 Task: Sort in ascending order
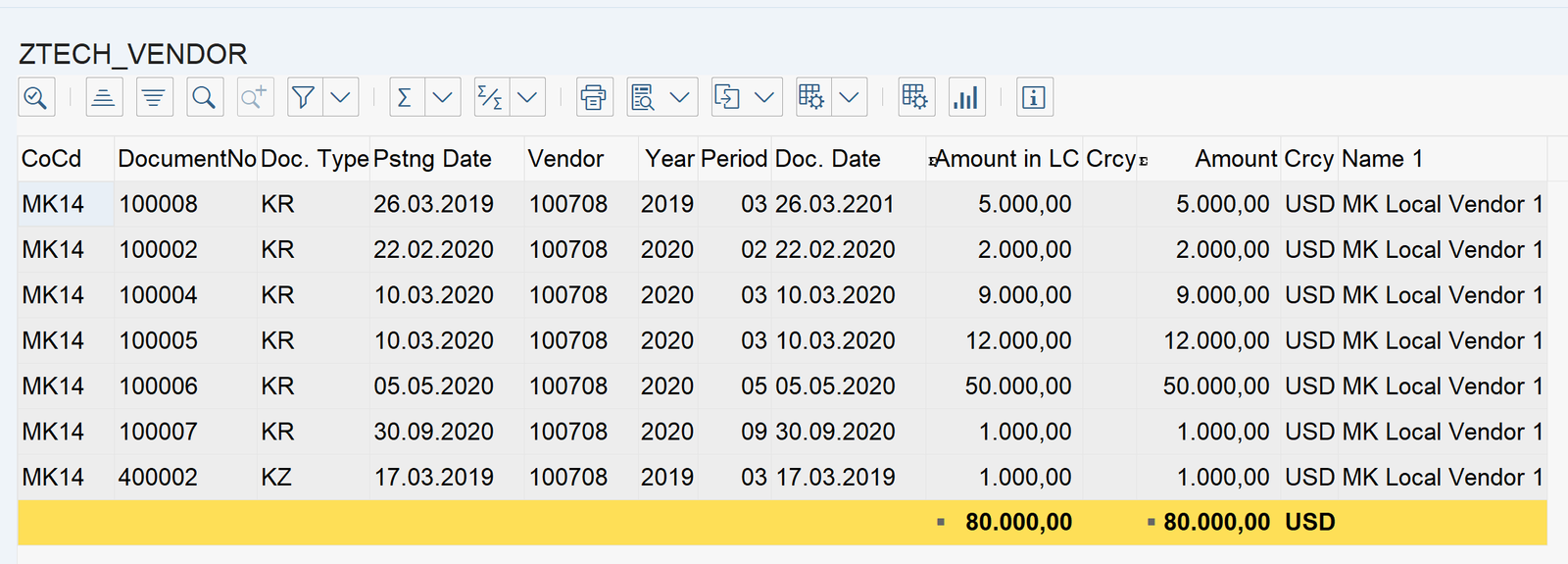click(x=104, y=97)
